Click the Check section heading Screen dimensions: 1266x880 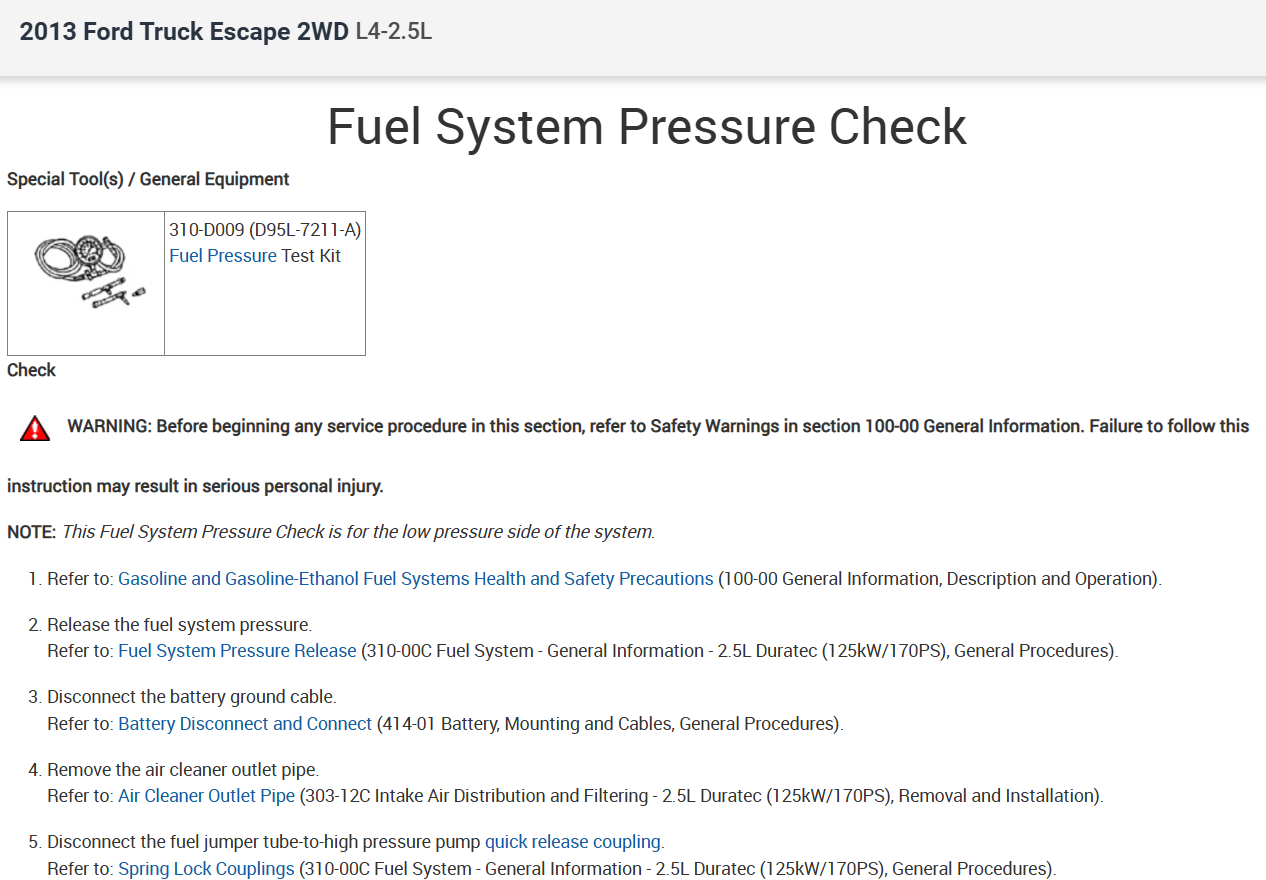[31, 370]
